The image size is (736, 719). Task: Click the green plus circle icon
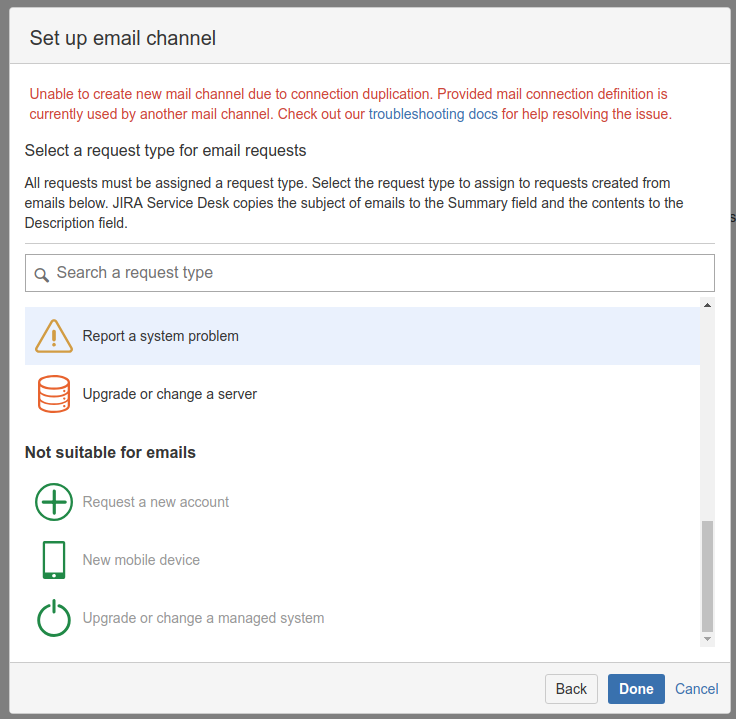[x=54, y=502]
